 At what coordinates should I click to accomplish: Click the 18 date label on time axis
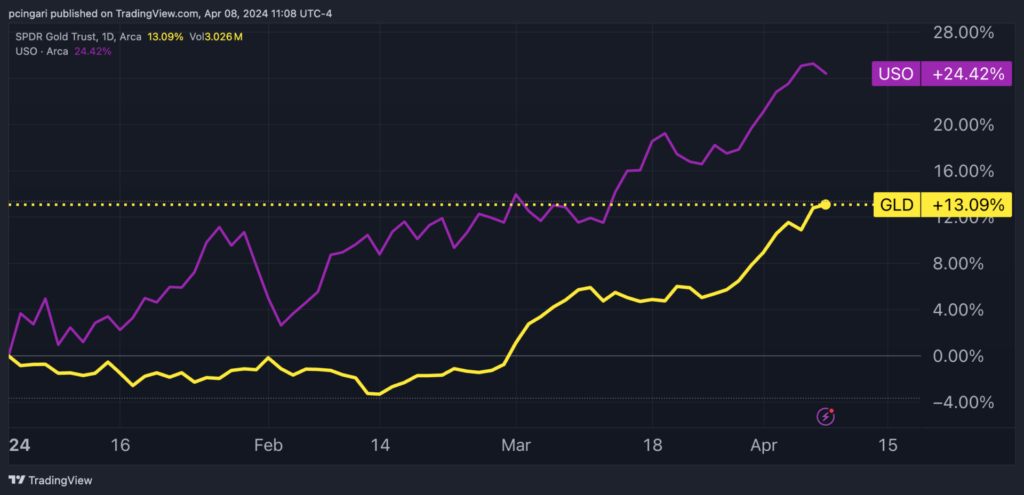(x=652, y=446)
